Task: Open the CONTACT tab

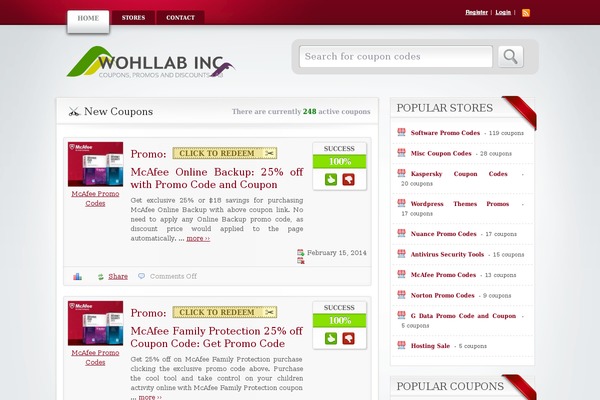Action: [180, 18]
